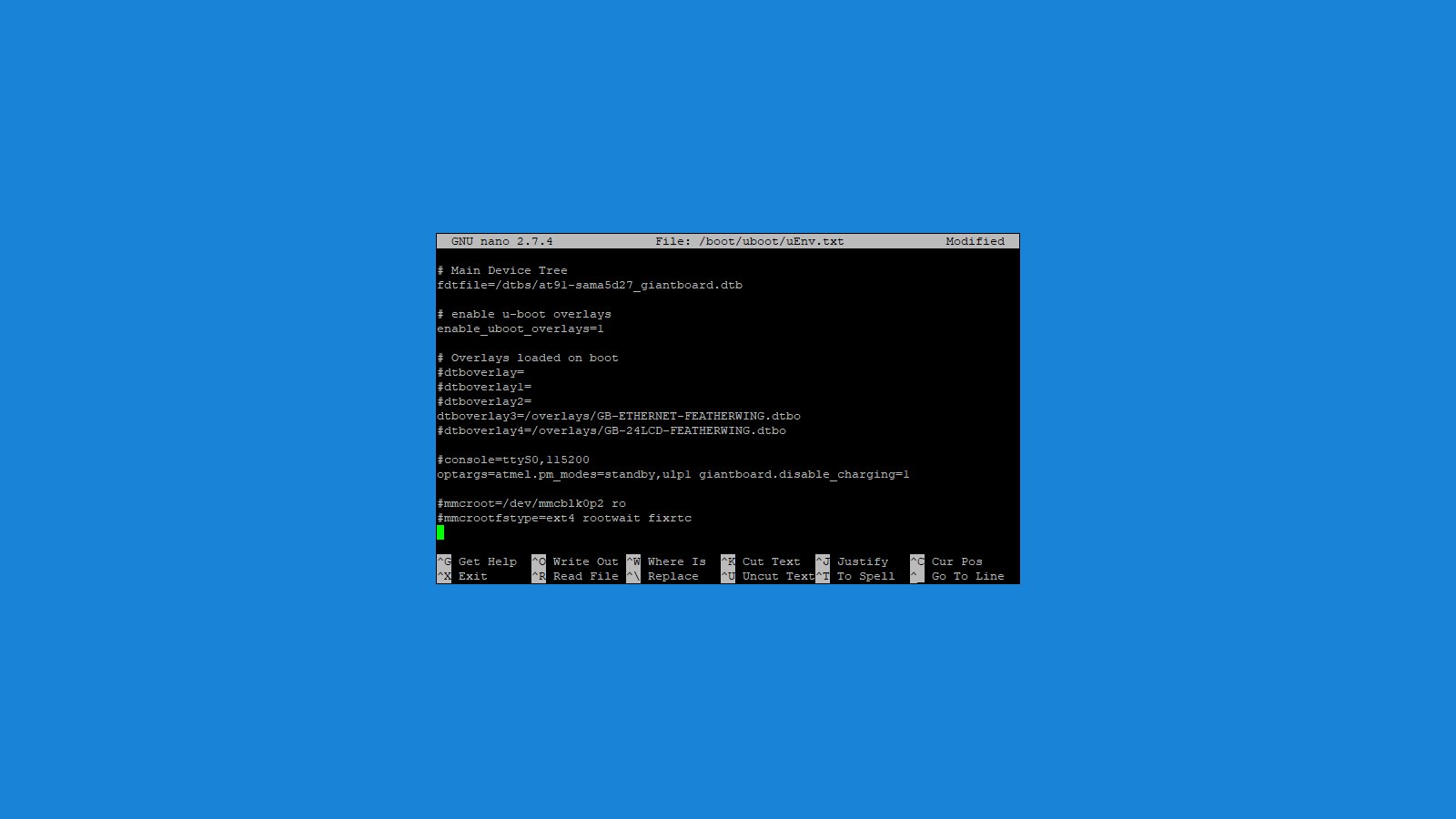Click the Justify shortcut label
The width and height of the screenshot is (1456, 819).
863,561
